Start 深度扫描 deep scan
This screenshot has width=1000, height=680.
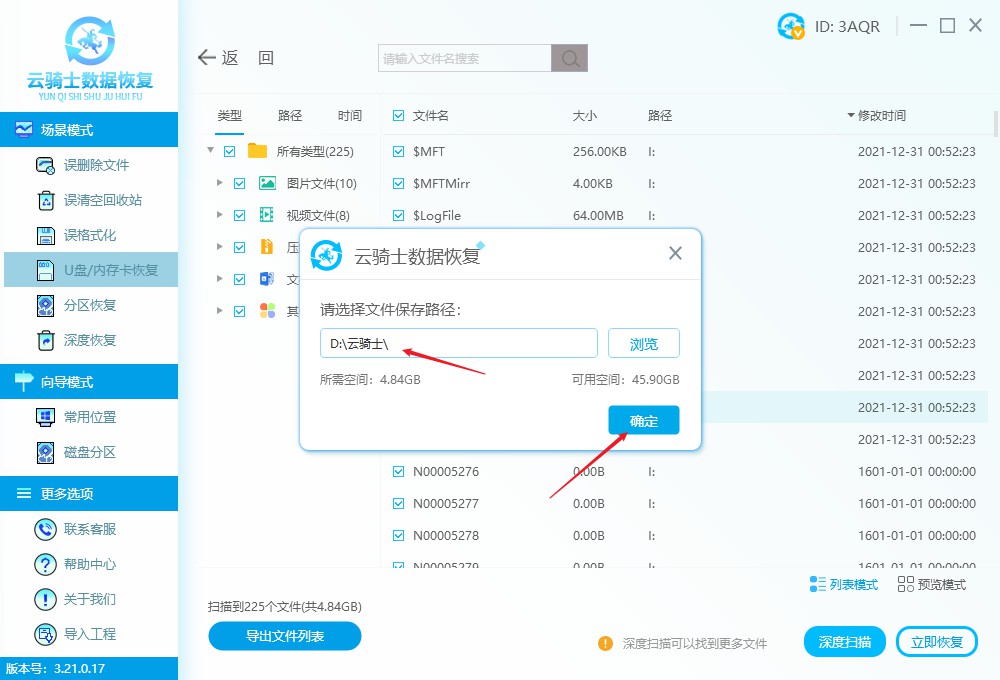[x=844, y=642]
